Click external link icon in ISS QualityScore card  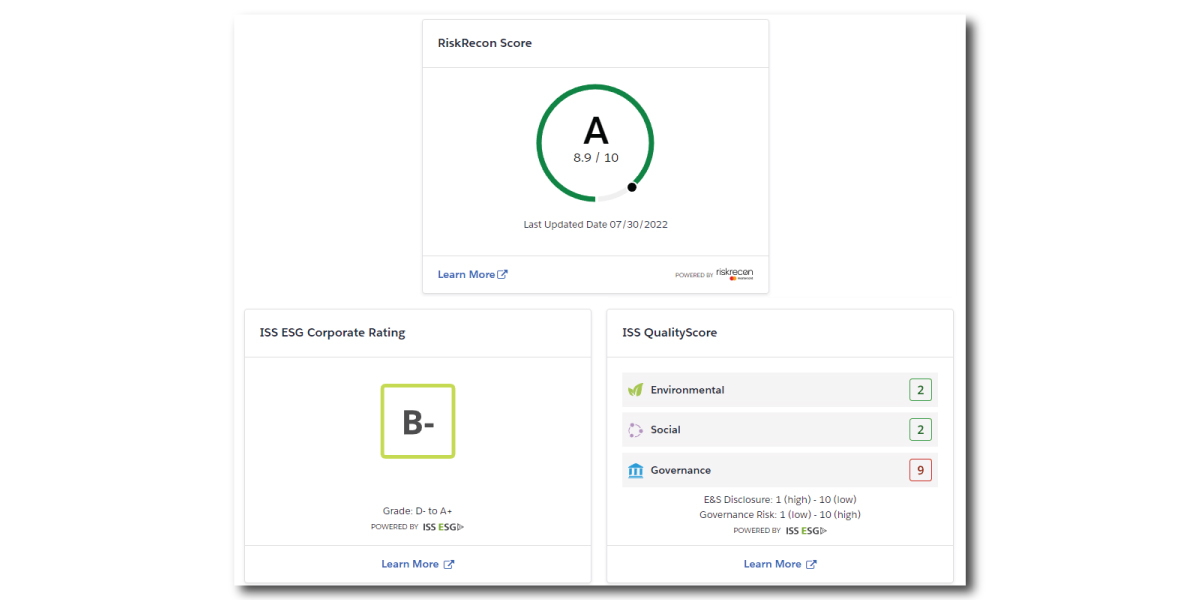pos(811,565)
